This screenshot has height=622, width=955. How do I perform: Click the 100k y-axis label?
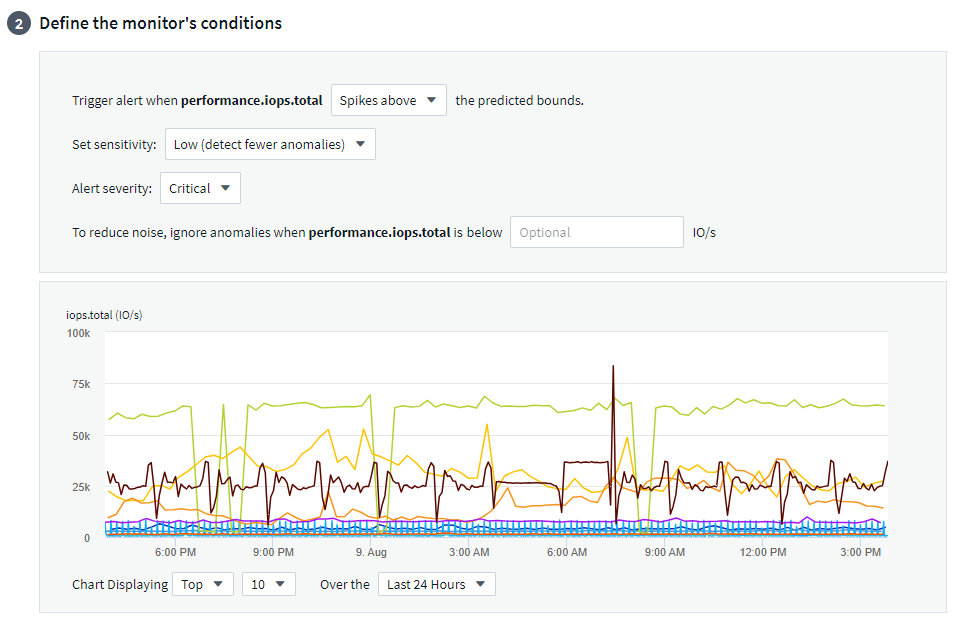[78, 331]
